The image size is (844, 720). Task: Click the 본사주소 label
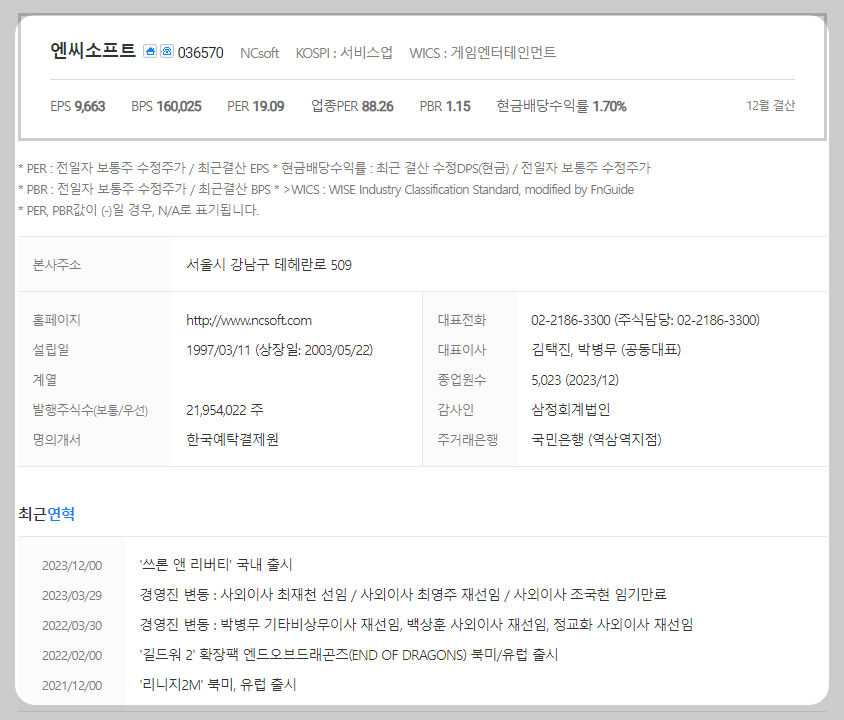[57, 265]
